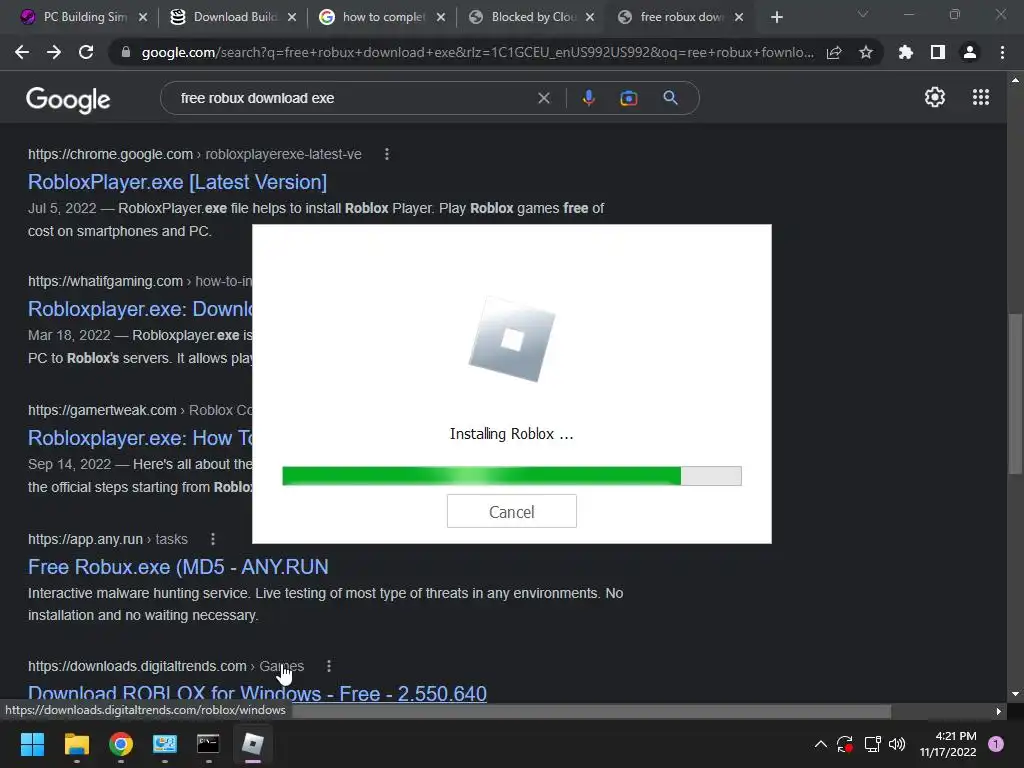Image resolution: width=1024 pixels, height=768 pixels.
Task: Submit search with the magnifier icon
Action: pyautogui.click(x=670, y=98)
